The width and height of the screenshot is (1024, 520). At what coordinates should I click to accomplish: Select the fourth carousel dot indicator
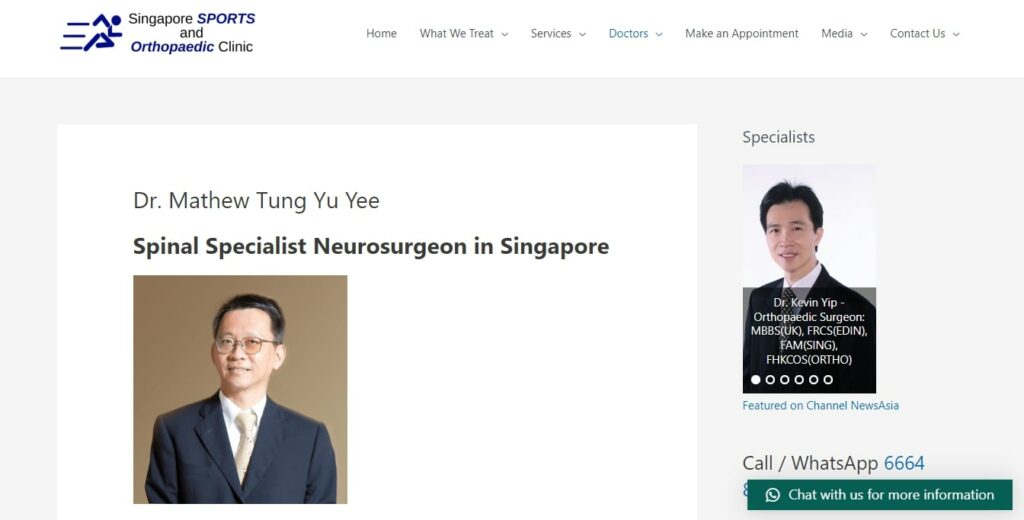tap(799, 380)
